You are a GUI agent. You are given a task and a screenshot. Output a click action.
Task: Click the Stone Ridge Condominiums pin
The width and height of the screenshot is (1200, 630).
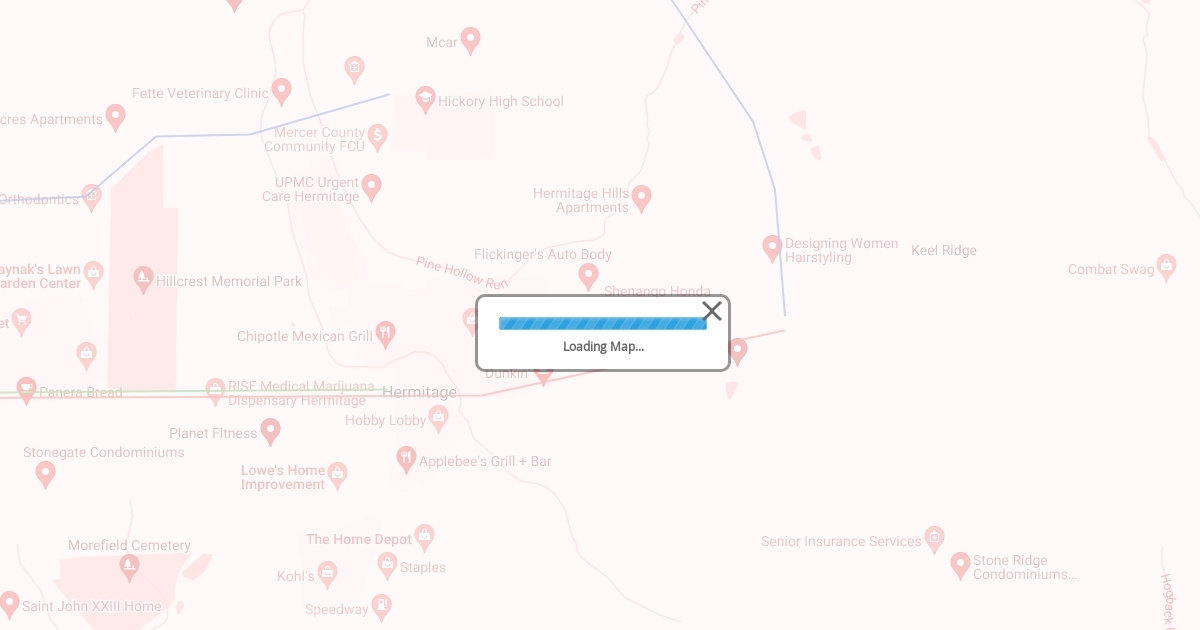(960, 566)
